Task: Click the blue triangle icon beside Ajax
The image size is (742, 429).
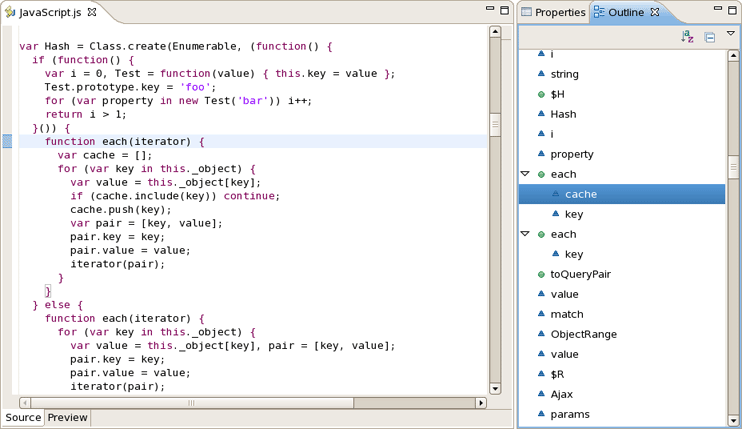Action: [541, 394]
